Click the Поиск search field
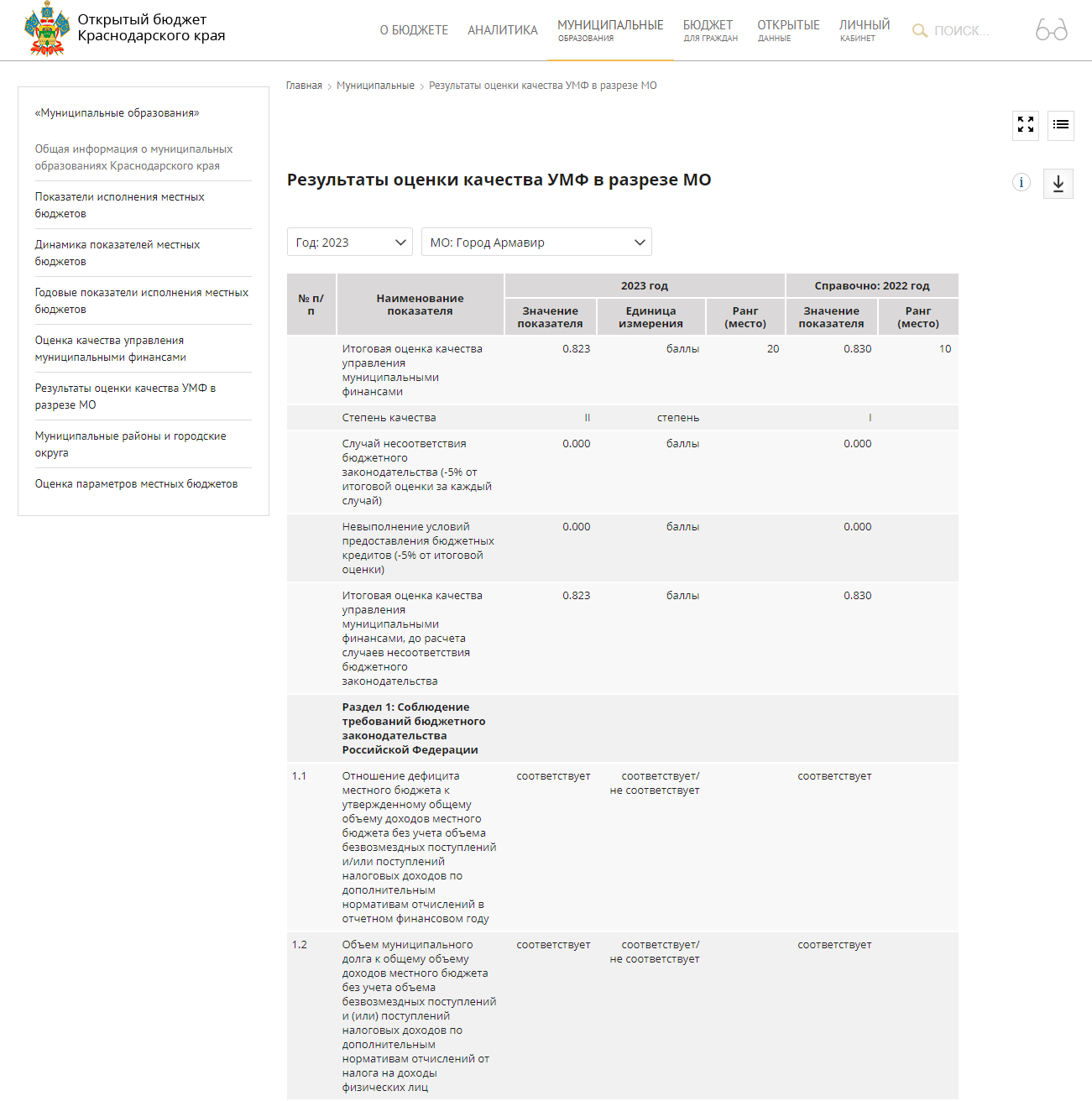The width and height of the screenshot is (1092, 1101). 962,31
